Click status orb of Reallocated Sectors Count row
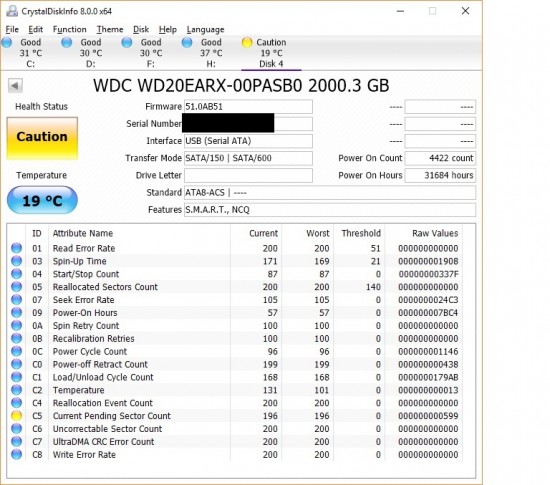550x485 pixels. [16, 287]
